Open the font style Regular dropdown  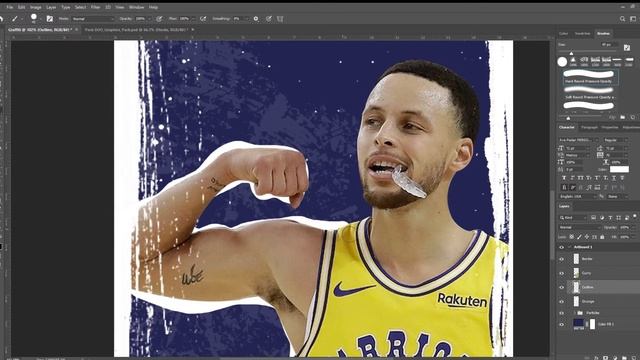click(616, 140)
